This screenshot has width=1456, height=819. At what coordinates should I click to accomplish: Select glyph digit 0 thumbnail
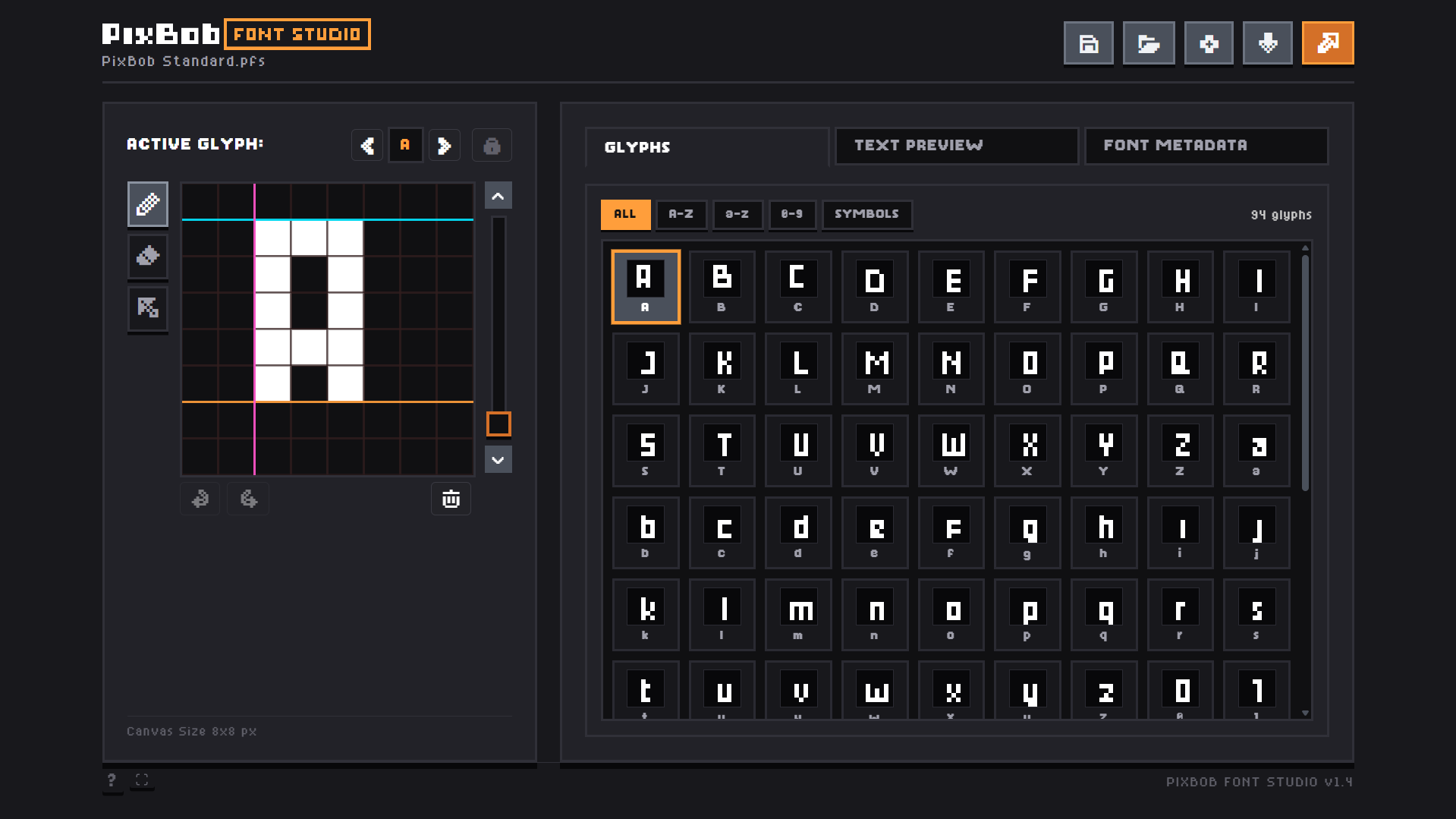click(1181, 689)
